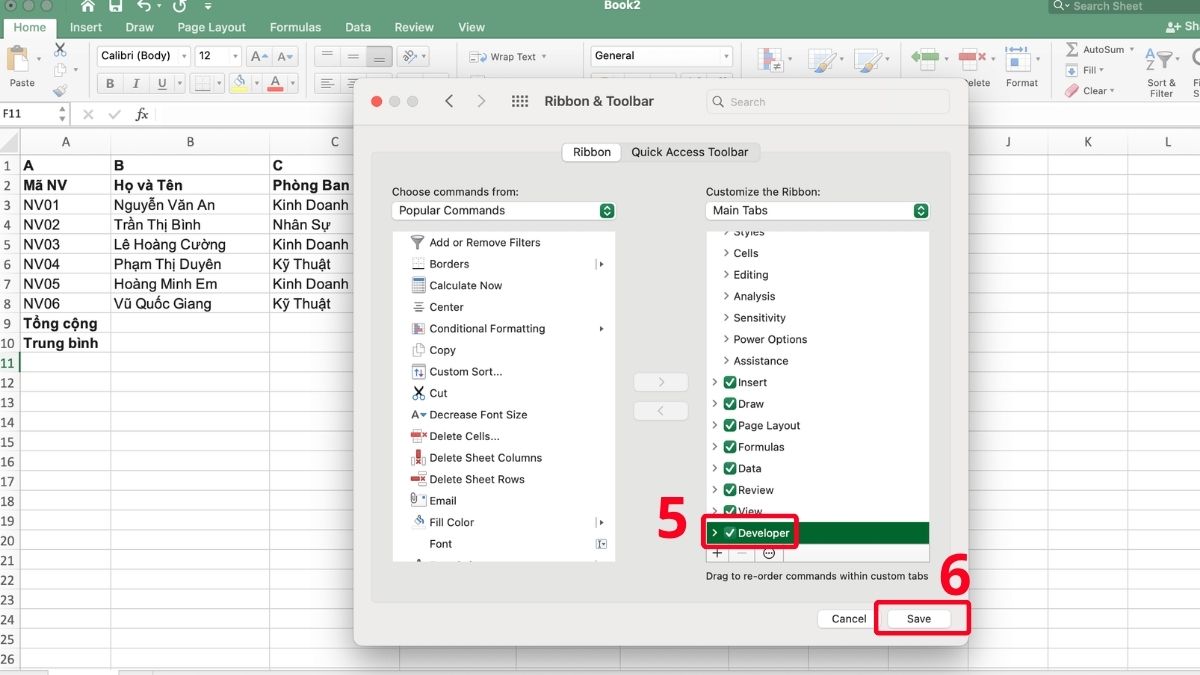
Task: Click the cell Borders icon in ribbon
Action: (202, 84)
